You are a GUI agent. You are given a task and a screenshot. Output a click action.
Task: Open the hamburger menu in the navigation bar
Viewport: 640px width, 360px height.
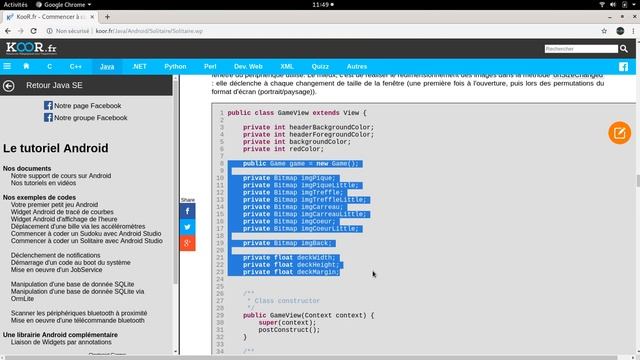point(7,66)
